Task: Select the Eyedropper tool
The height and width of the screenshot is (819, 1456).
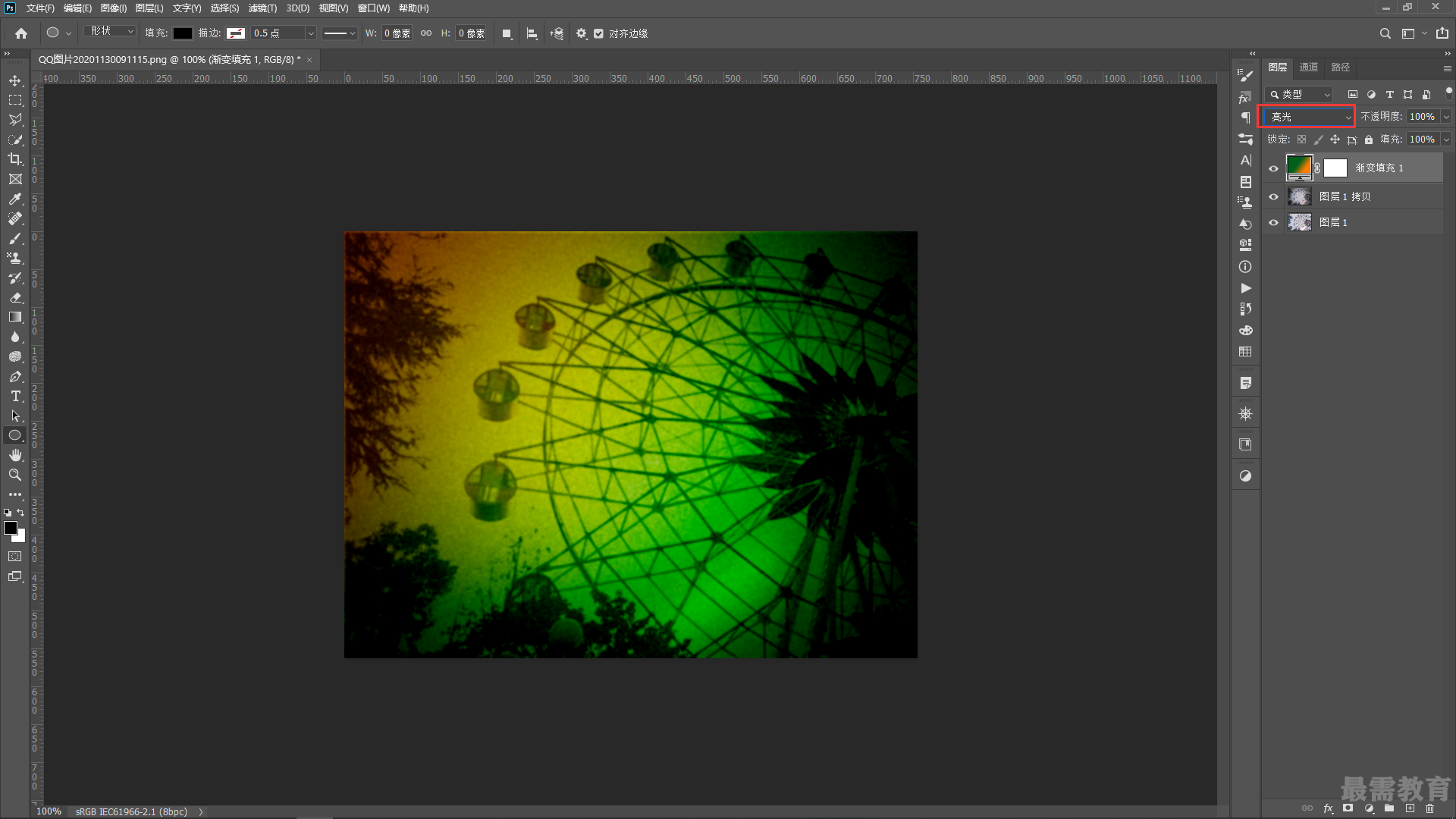Action: (15, 199)
